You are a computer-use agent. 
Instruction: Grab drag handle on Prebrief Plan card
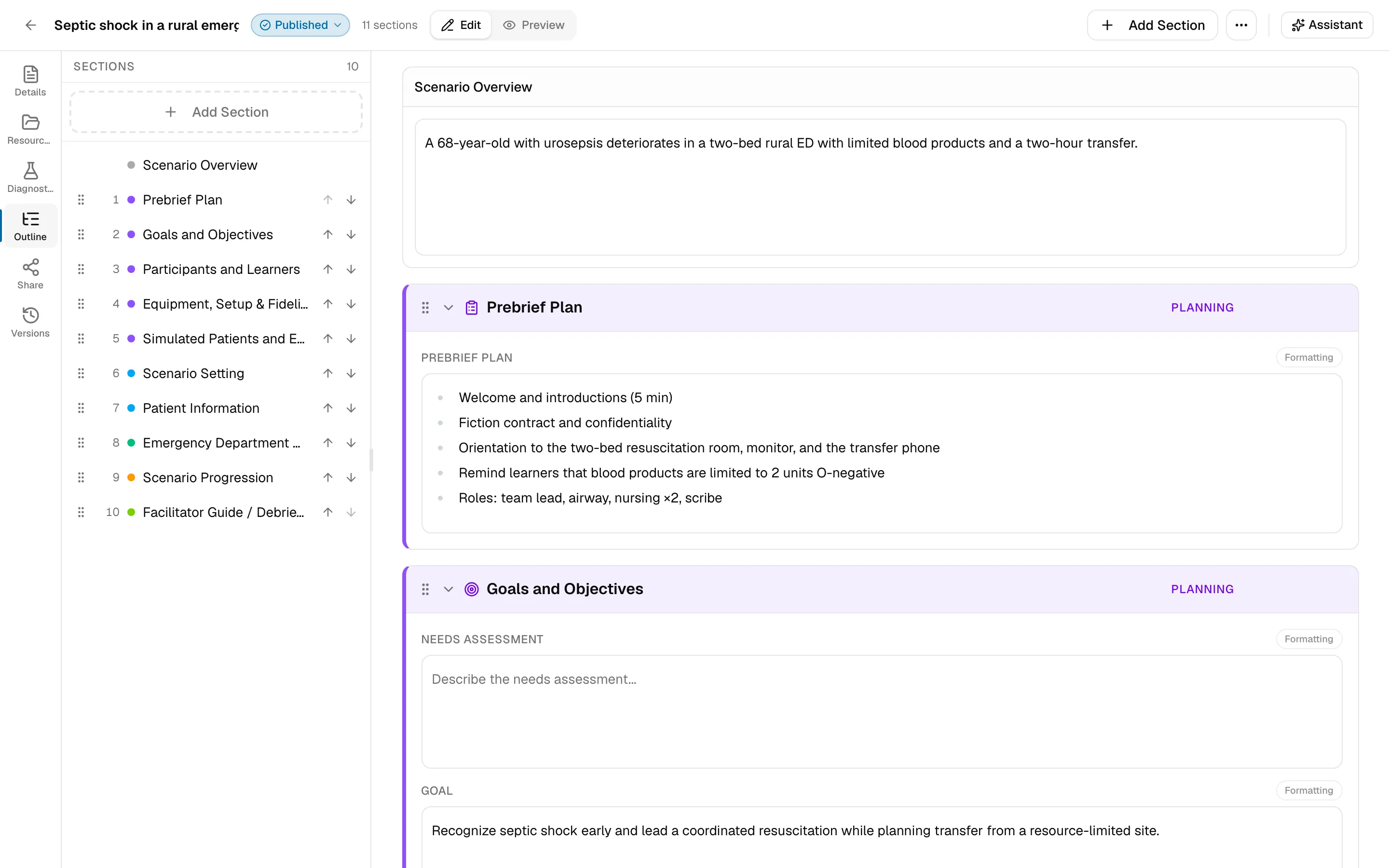[x=425, y=308]
